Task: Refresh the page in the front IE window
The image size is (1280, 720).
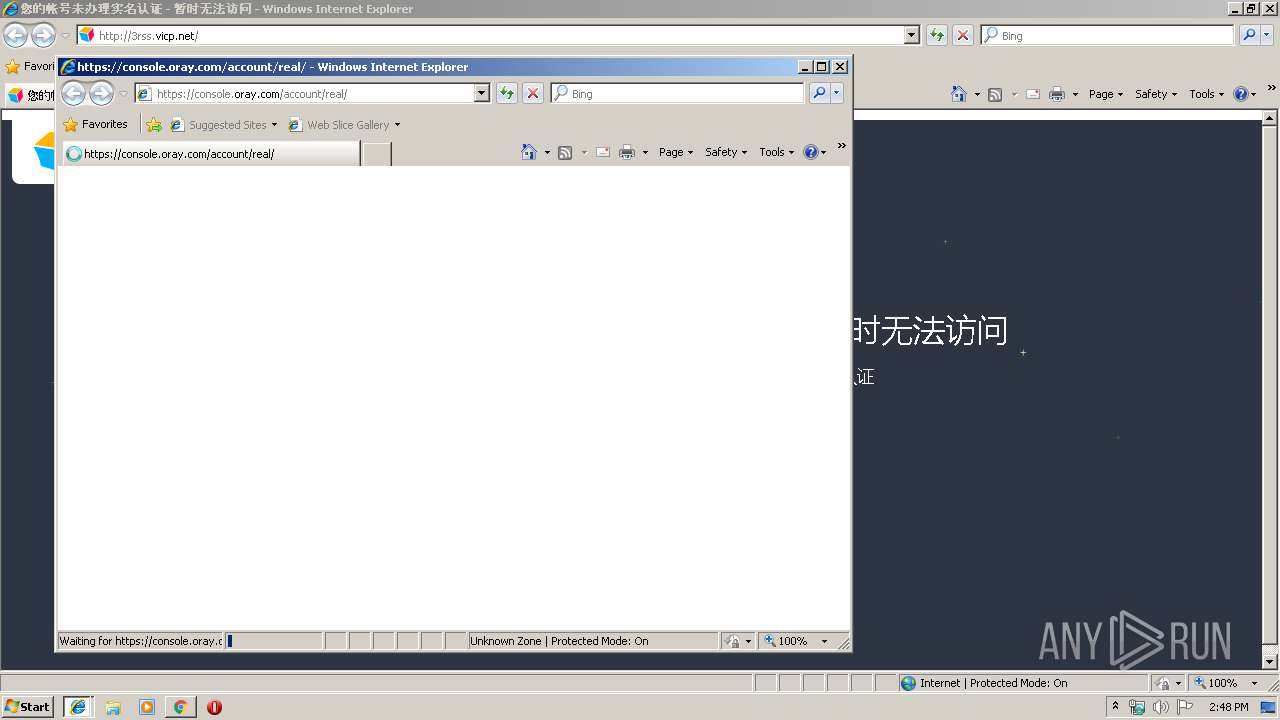Action: [x=507, y=93]
